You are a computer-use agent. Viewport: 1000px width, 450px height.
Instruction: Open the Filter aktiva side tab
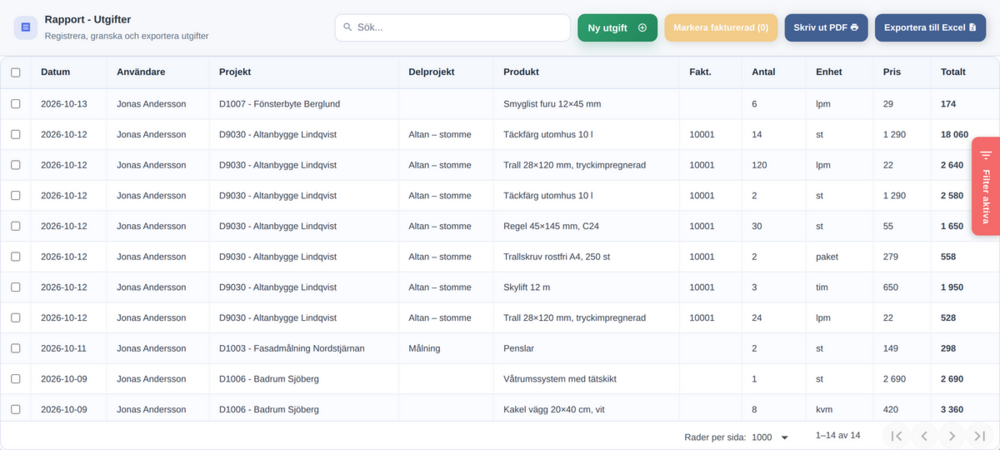pos(986,186)
